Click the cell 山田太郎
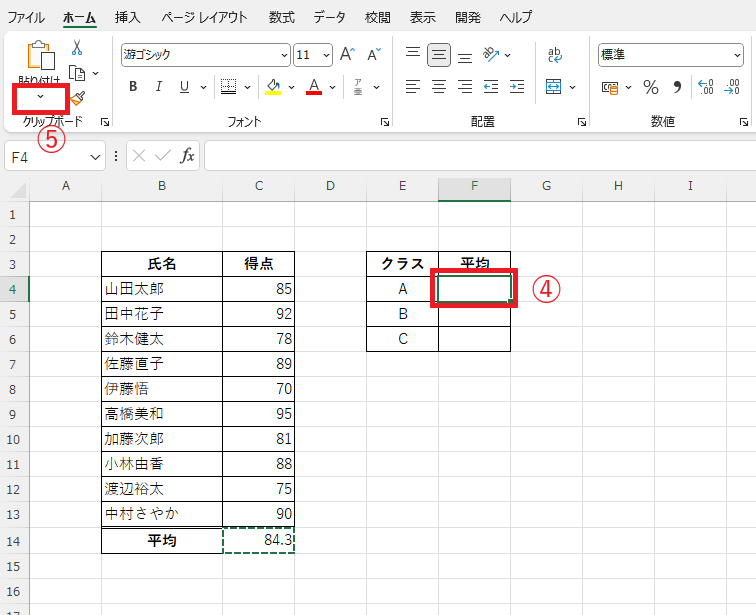Screen dimensions: 756x615 pyautogui.click(x=162, y=289)
